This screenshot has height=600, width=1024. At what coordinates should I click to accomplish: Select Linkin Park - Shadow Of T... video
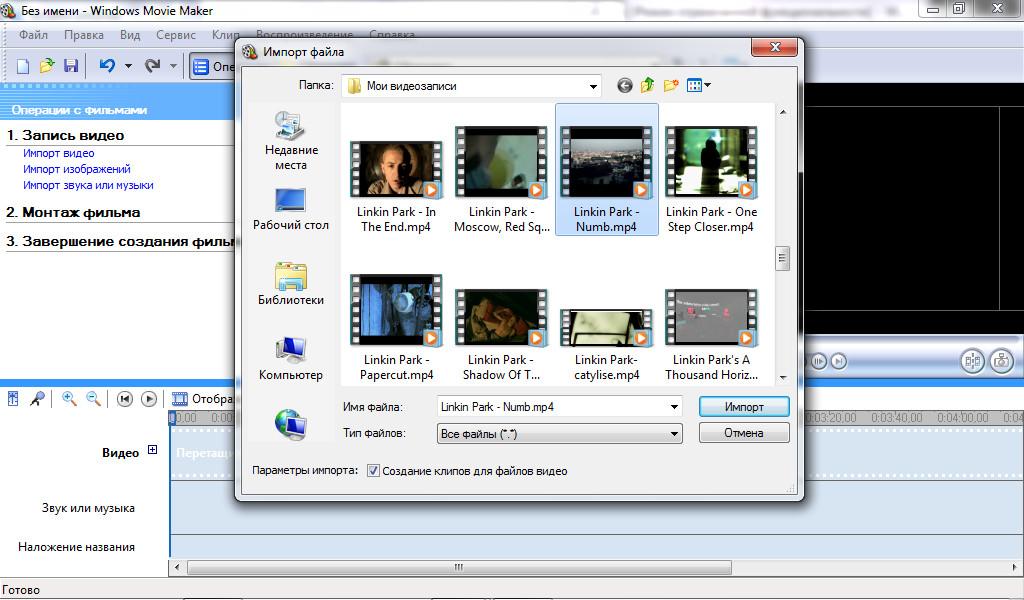(502, 335)
